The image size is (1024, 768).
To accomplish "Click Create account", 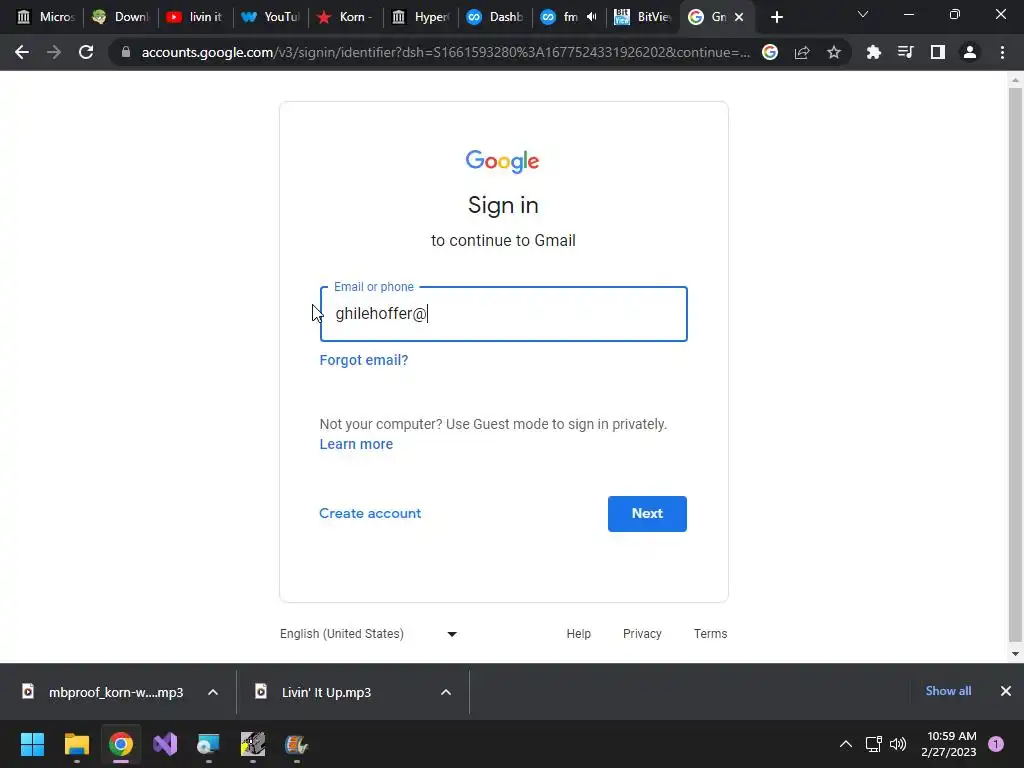I will [x=370, y=513].
